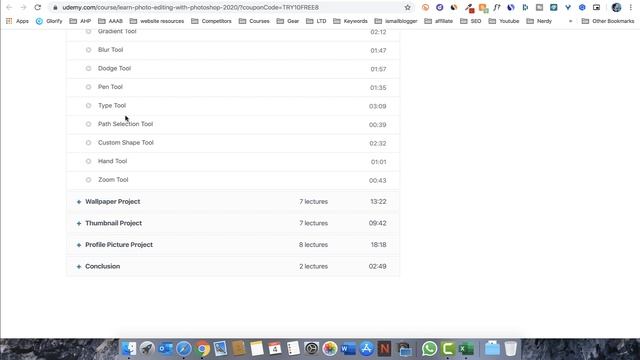Click the 18:18 duration of Profile Picture Project
The image size is (640, 360).
pyautogui.click(x=378, y=245)
